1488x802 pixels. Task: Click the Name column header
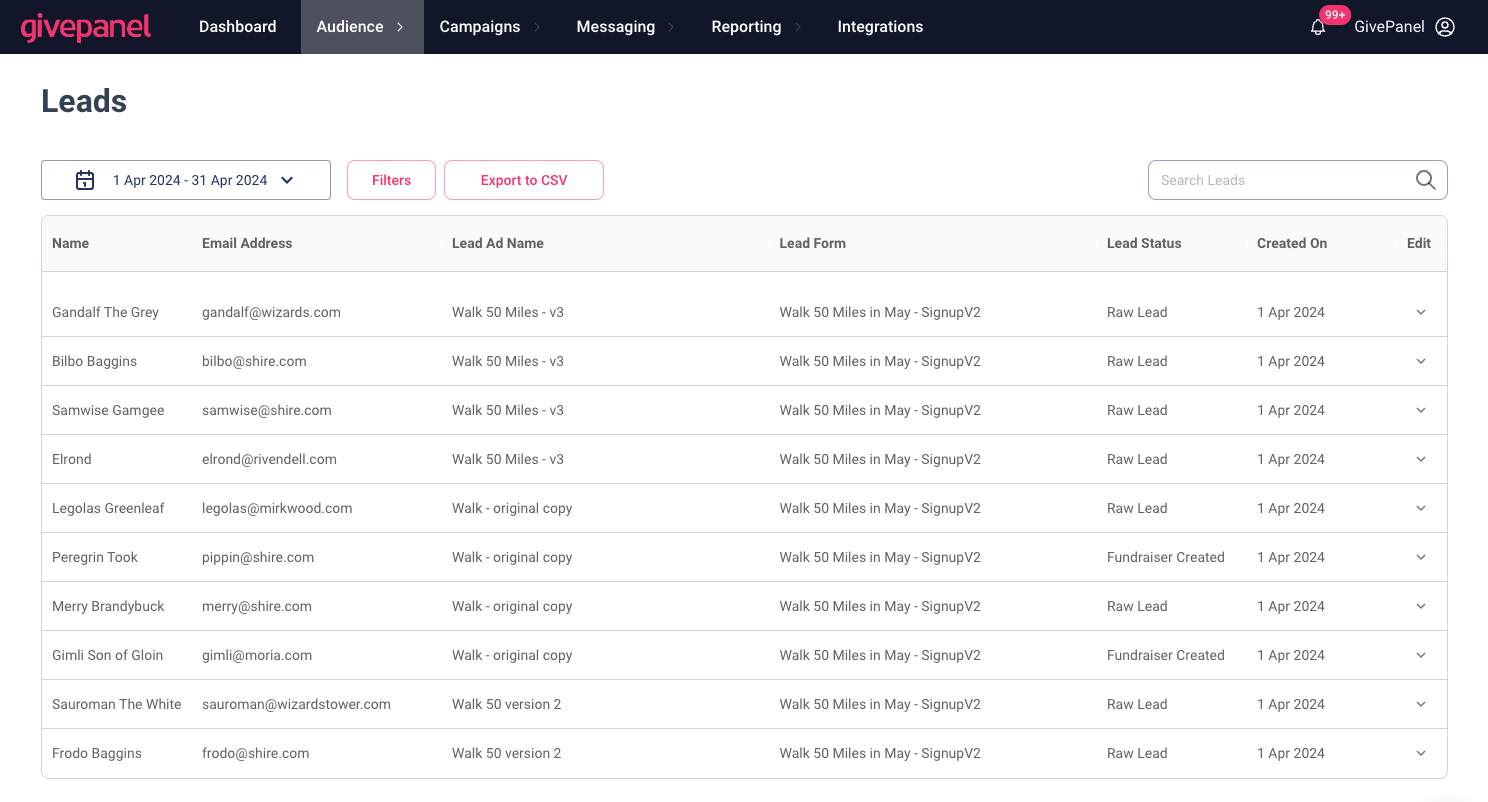(70, 243)
